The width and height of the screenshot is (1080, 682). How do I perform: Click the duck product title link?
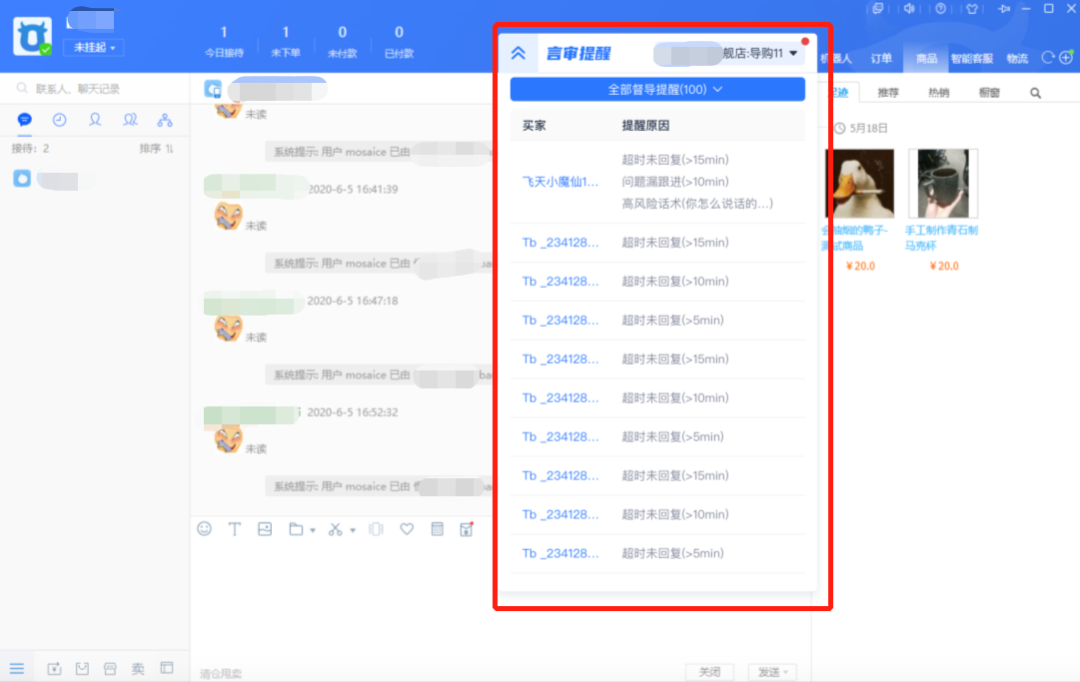pyautogui.click(x=855, y=238)
